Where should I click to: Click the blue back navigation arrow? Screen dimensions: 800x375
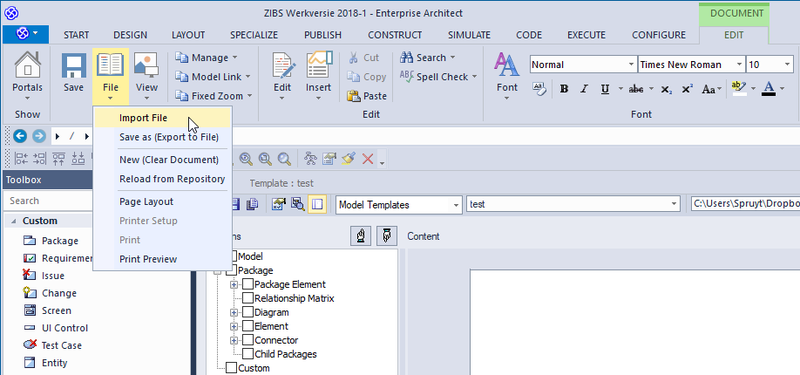click(x=20, y=136)
